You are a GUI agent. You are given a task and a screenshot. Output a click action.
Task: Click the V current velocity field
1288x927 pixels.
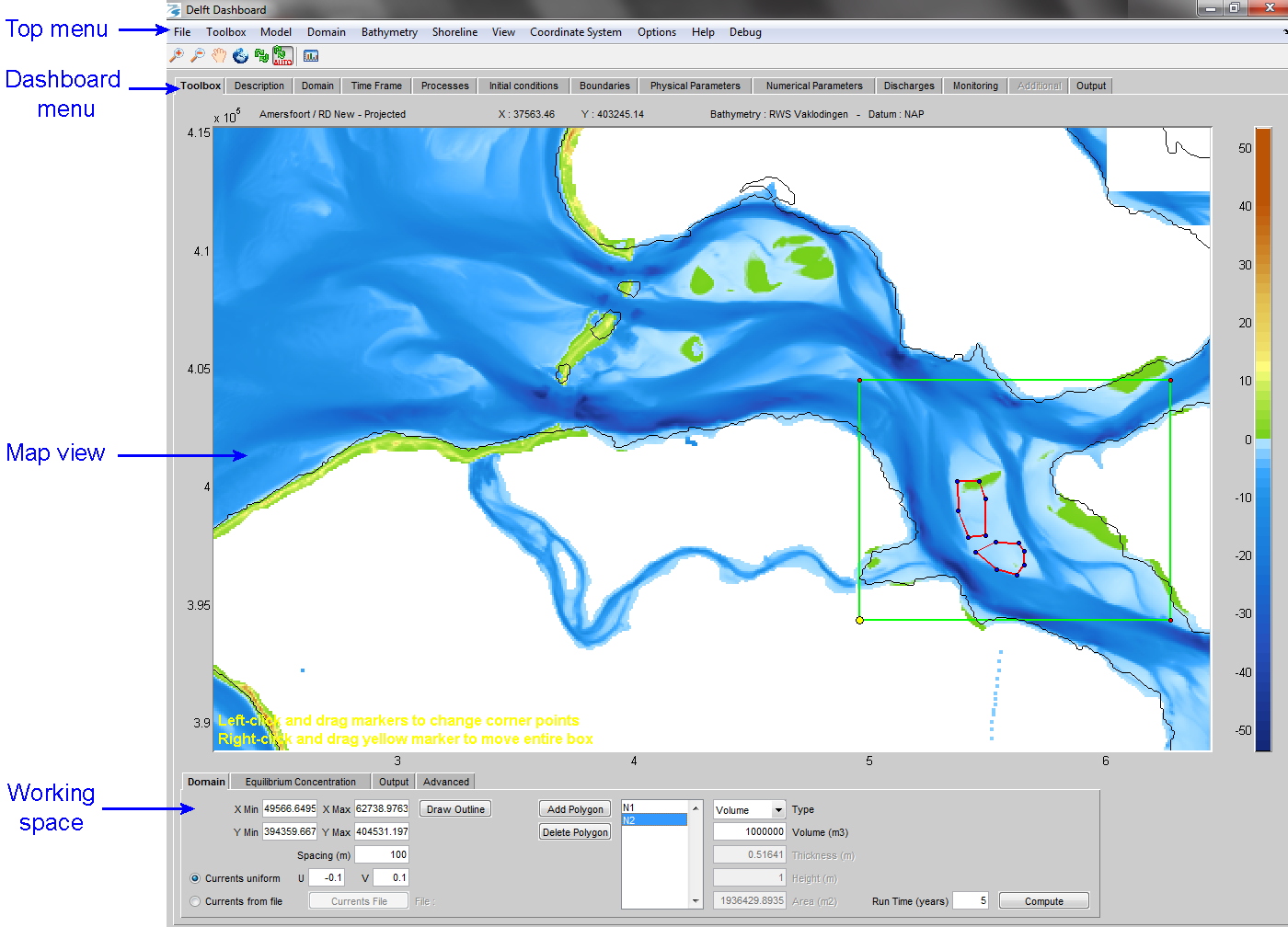tap(391, 878)
